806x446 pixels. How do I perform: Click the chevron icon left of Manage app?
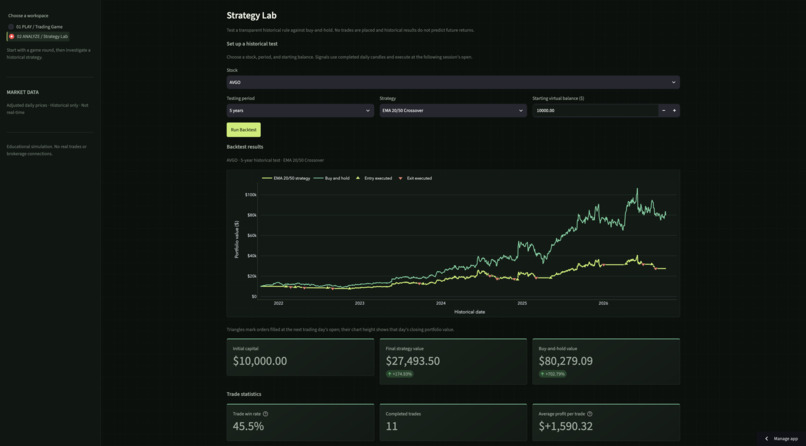pos(767,439)
